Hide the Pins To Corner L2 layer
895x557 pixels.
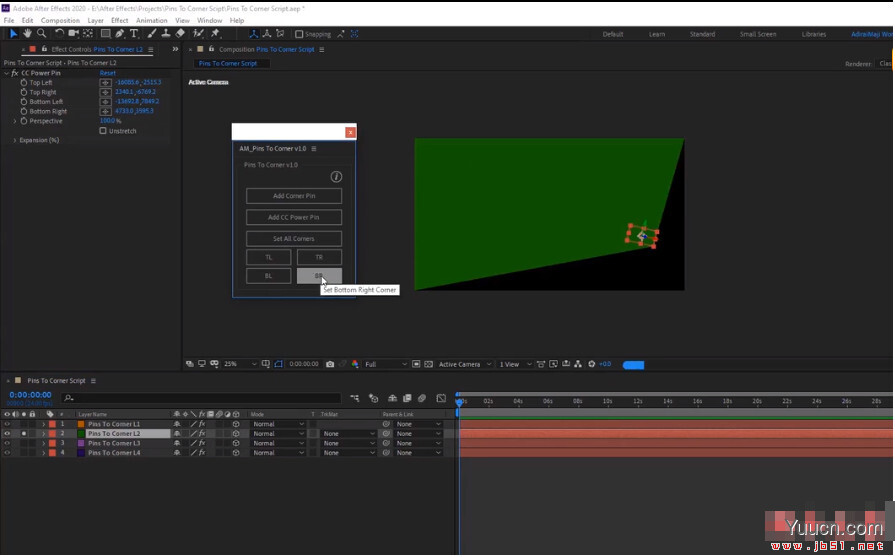click(7, 434)
